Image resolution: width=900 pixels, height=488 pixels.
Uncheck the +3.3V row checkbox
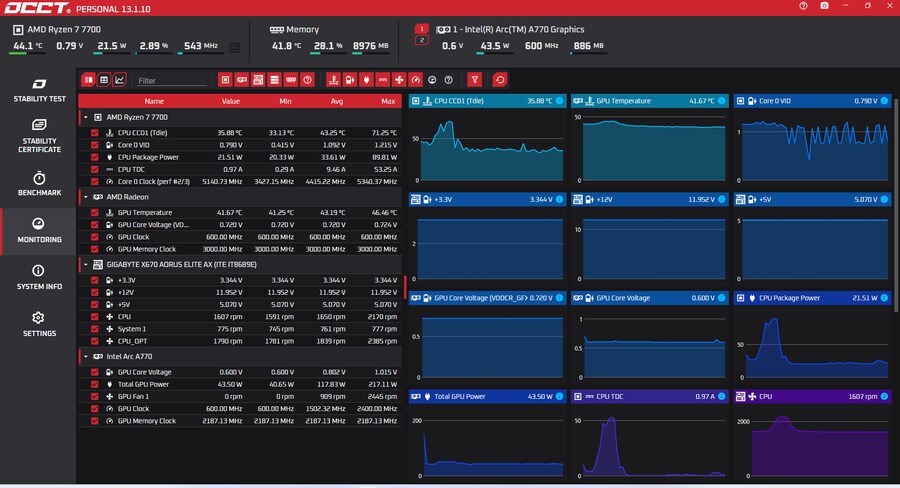coord(95,280)
